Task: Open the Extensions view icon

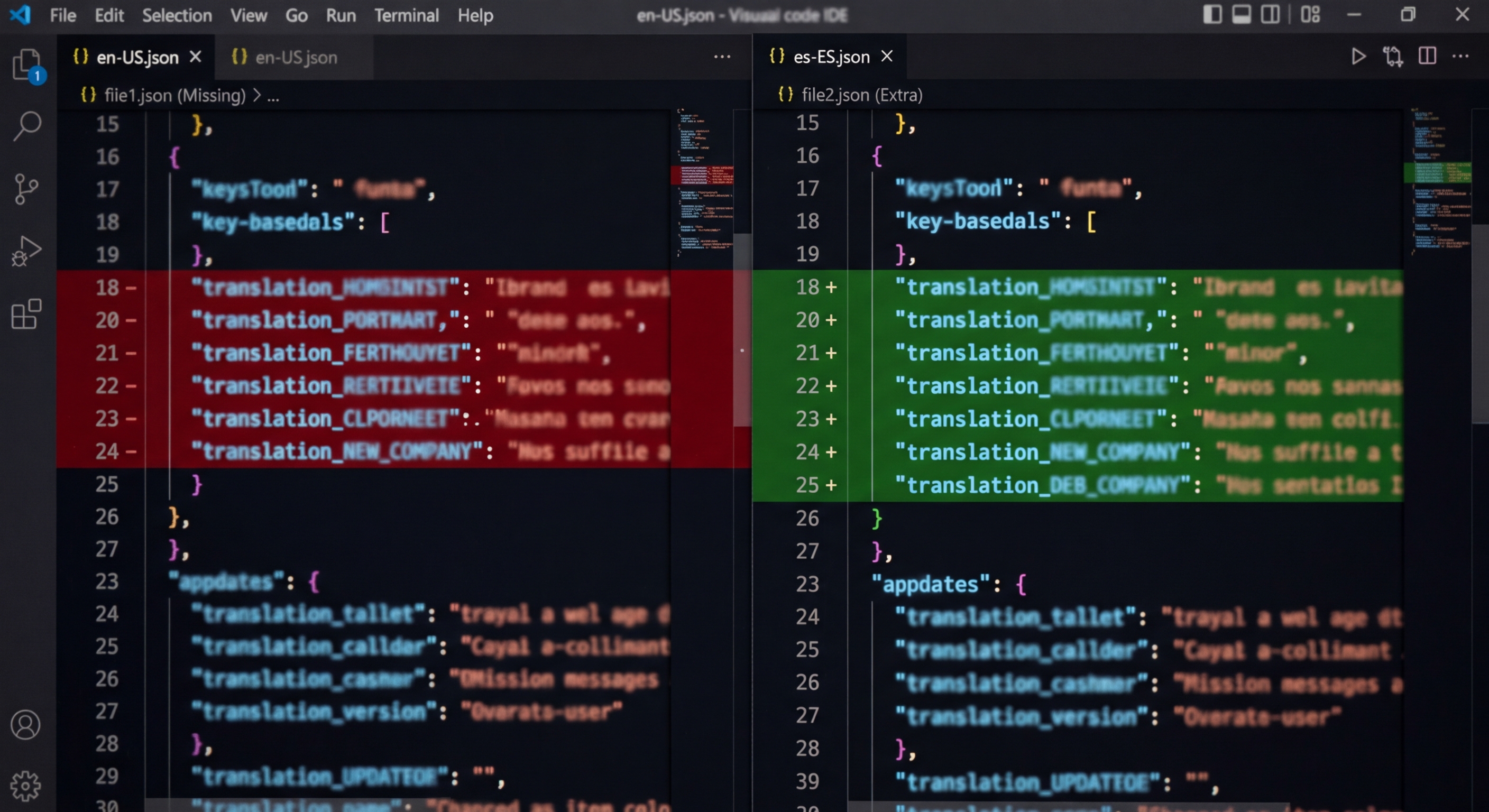Action: (x=26, y=314)
